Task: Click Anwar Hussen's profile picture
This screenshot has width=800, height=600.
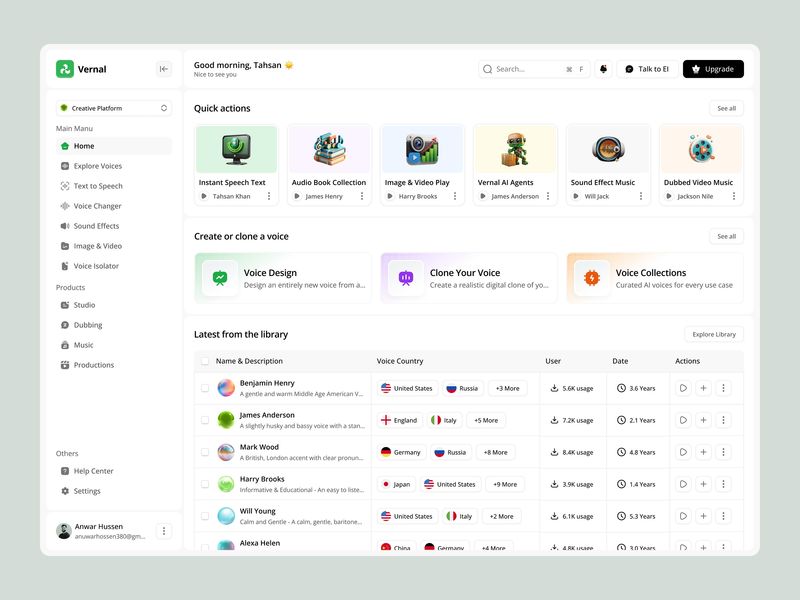Action: [x=64, y=531]
